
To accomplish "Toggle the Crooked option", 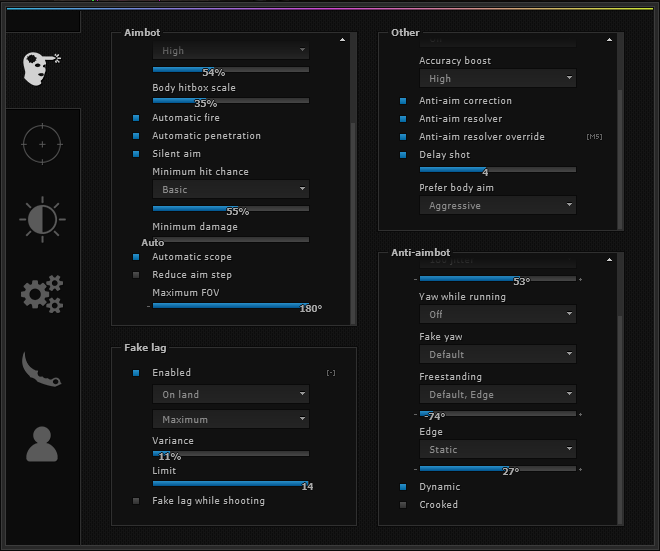I will click(x=403, y=505).
